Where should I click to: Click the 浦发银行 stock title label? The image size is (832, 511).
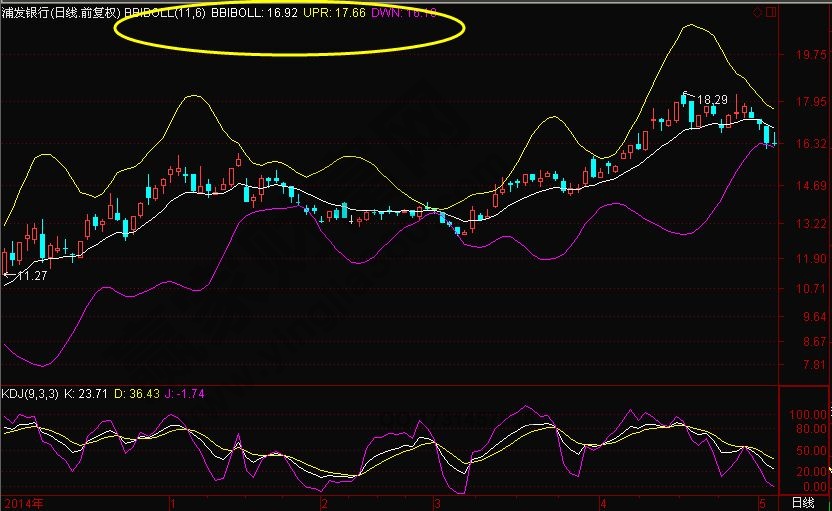click(x=26, y=14)
